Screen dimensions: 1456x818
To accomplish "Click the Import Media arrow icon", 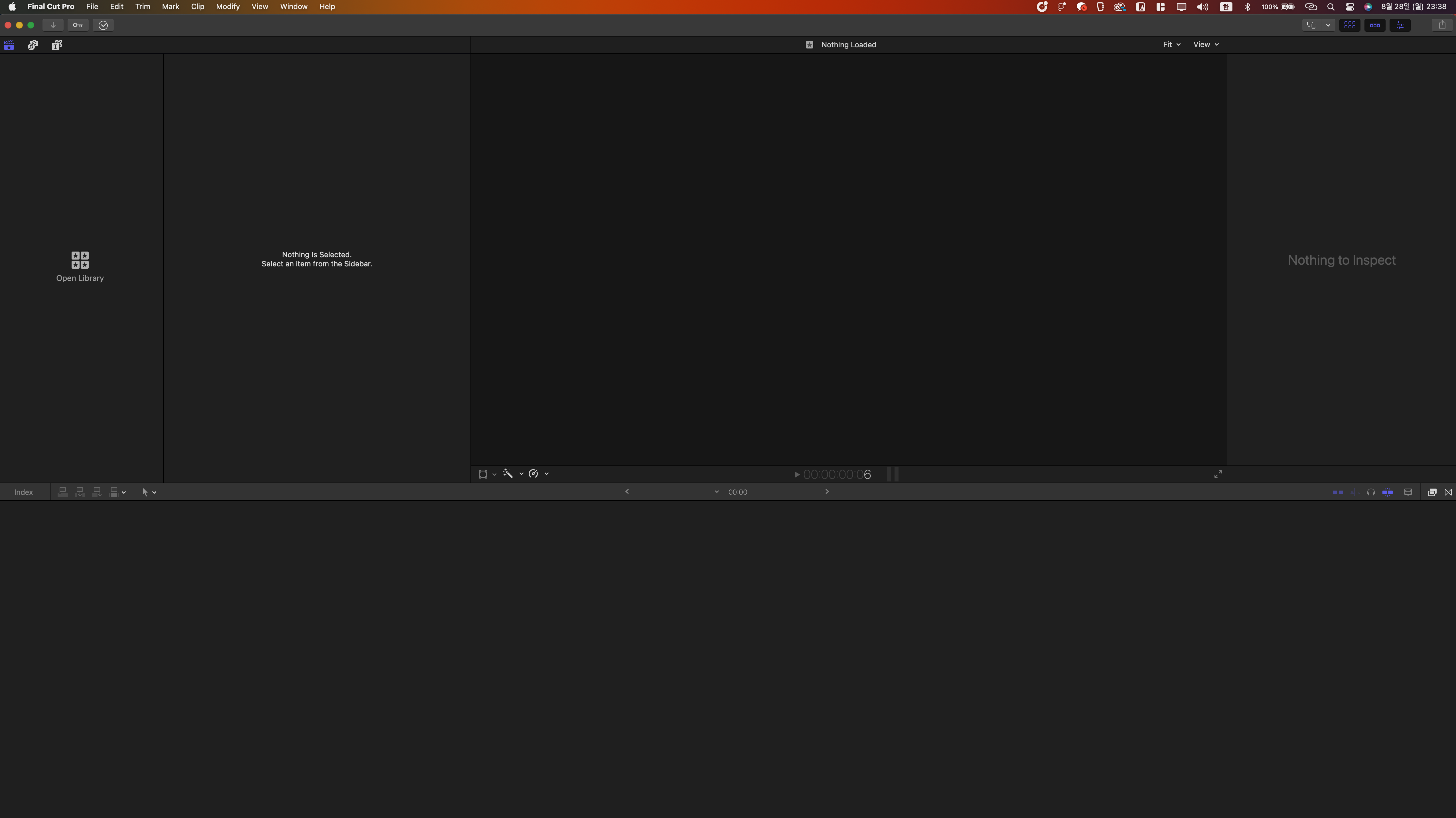I will tap(52, 25).
